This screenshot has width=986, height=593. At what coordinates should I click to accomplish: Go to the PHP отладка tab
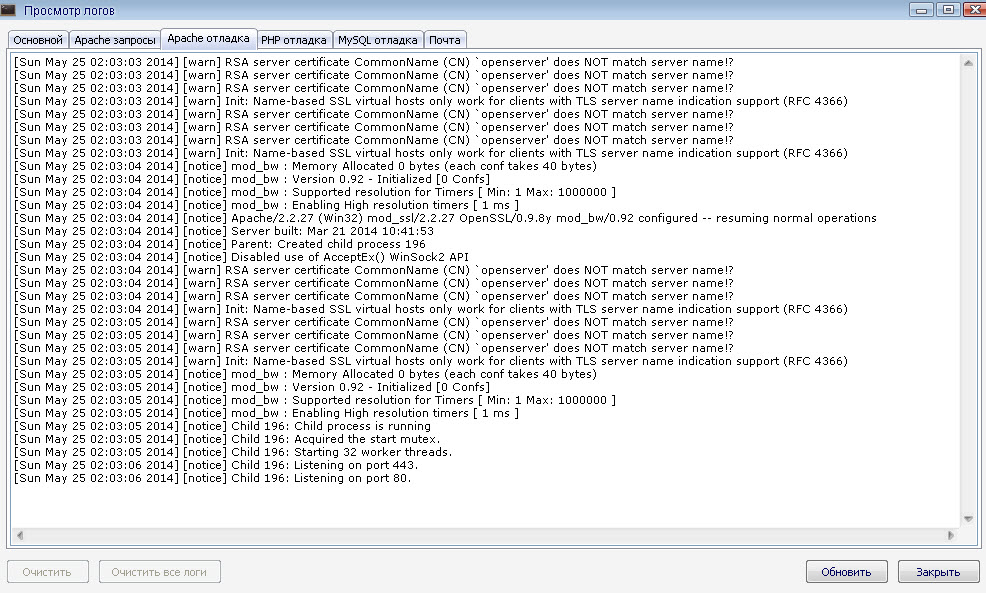[294, 40]
